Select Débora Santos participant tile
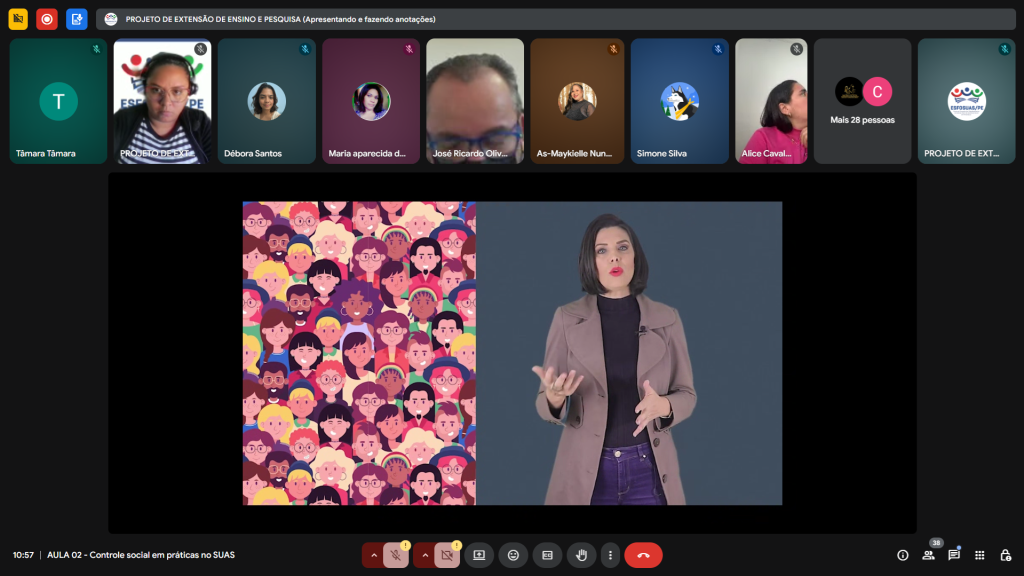 [267, 101]
